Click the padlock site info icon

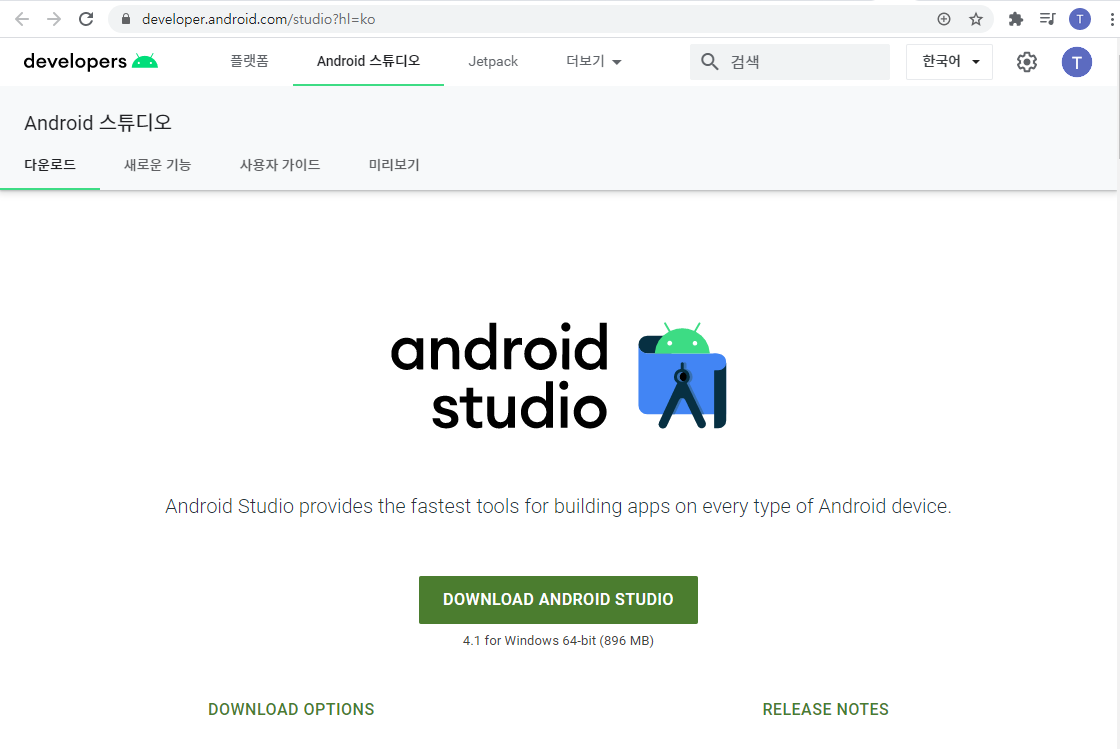coord(126,19)
